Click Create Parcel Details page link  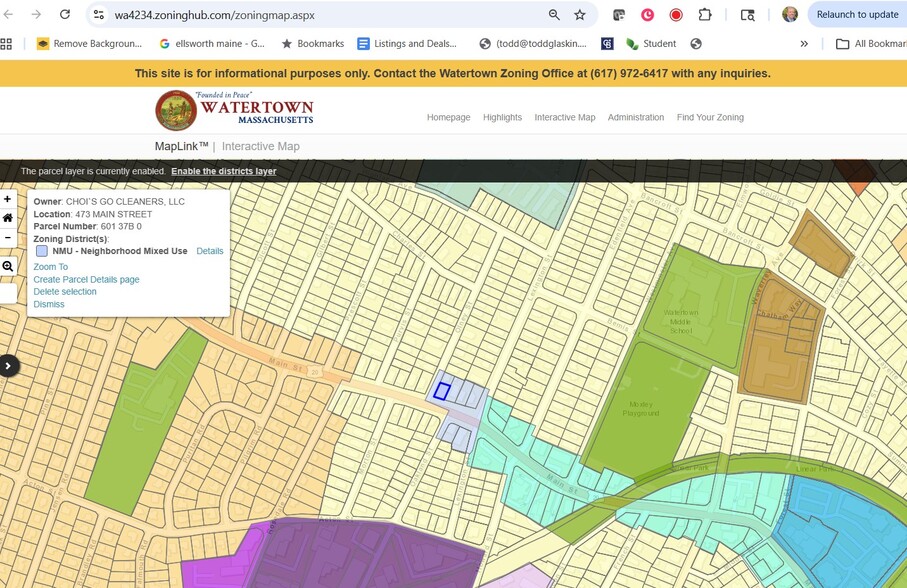click(86, 280)
